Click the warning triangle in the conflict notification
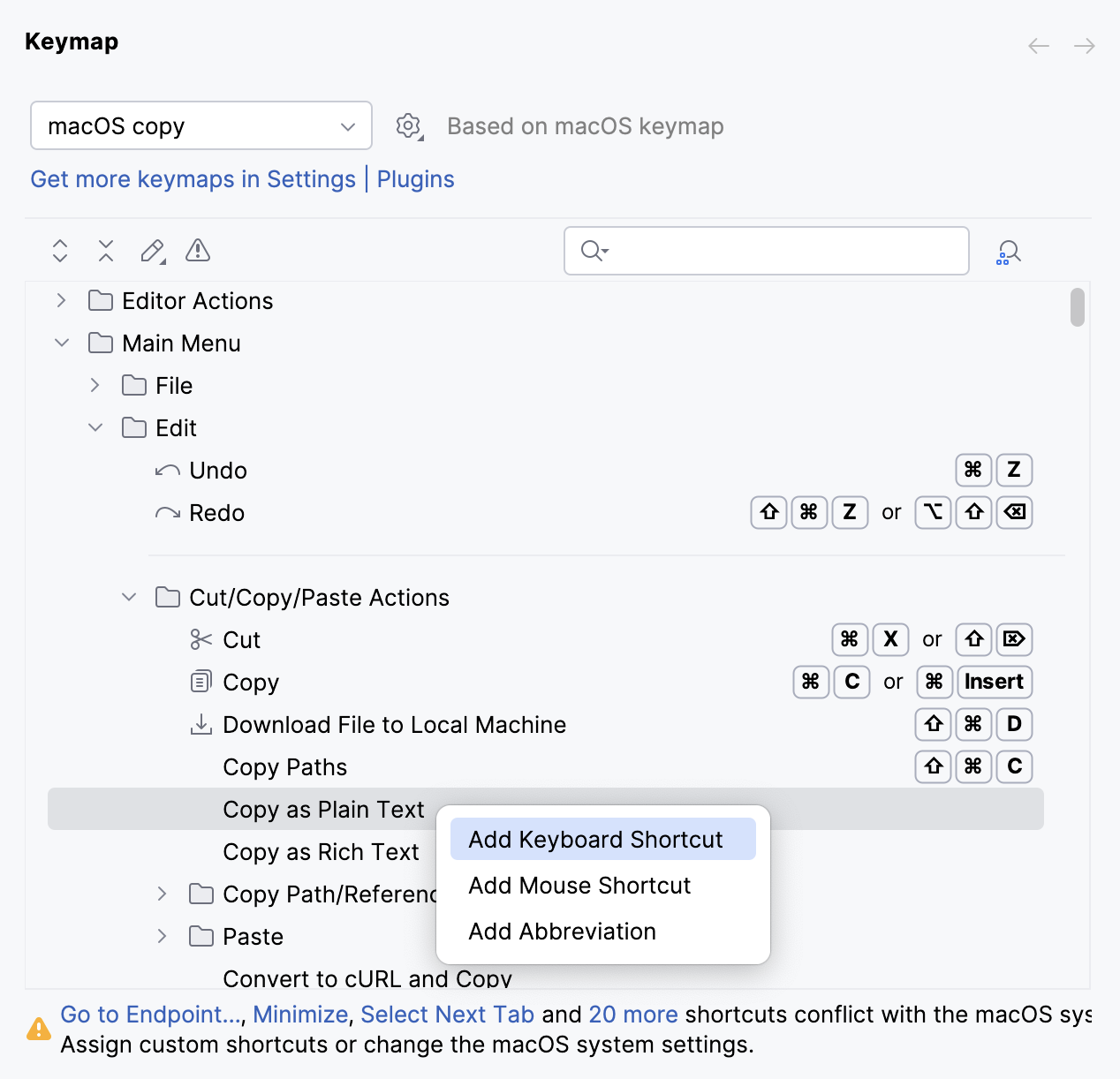 click(x=39, y=1029)
